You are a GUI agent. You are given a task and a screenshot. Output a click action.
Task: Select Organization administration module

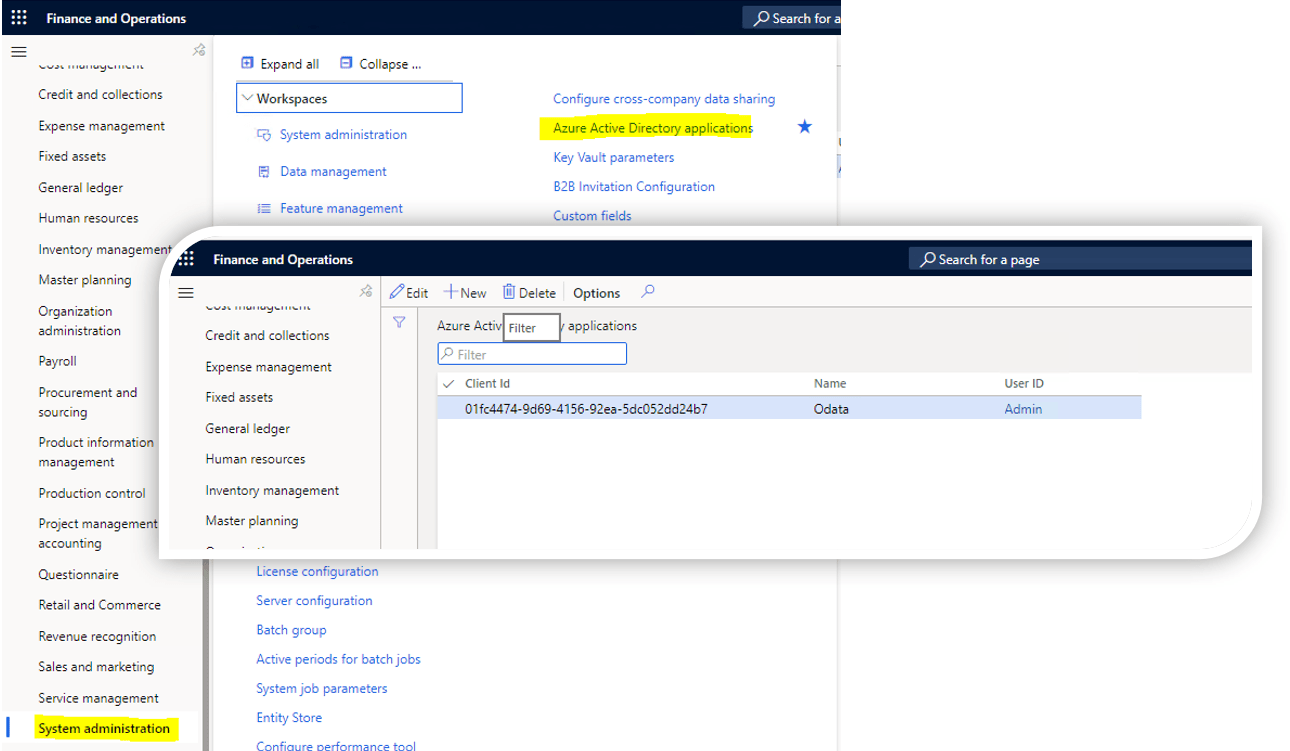pos(79,320)
